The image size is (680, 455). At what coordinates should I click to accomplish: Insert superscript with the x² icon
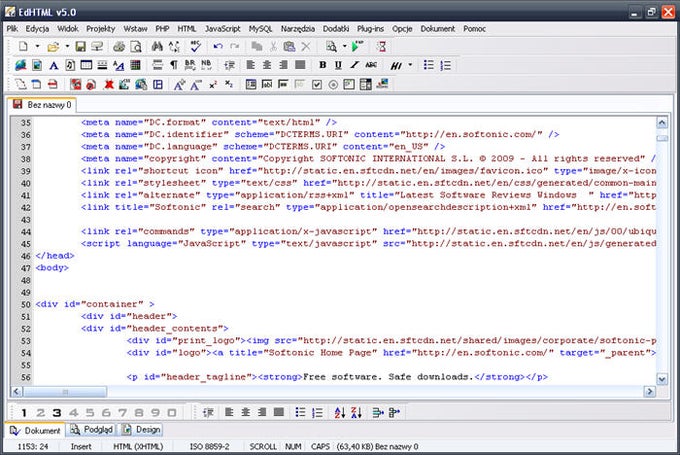coord(212,85)
